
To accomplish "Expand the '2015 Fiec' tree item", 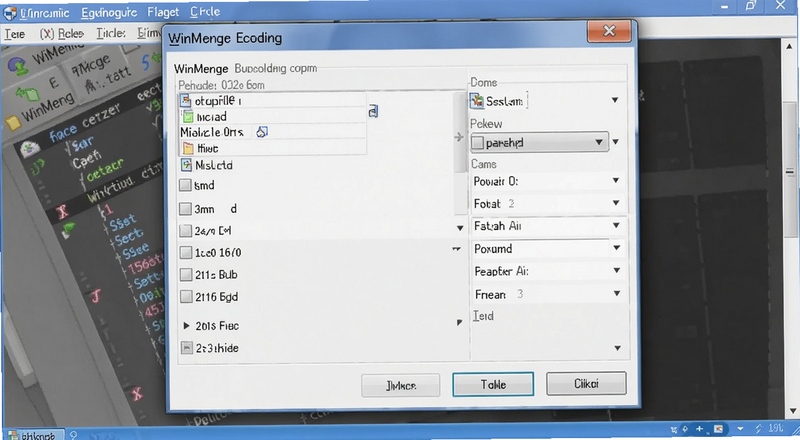I will 186,325.
